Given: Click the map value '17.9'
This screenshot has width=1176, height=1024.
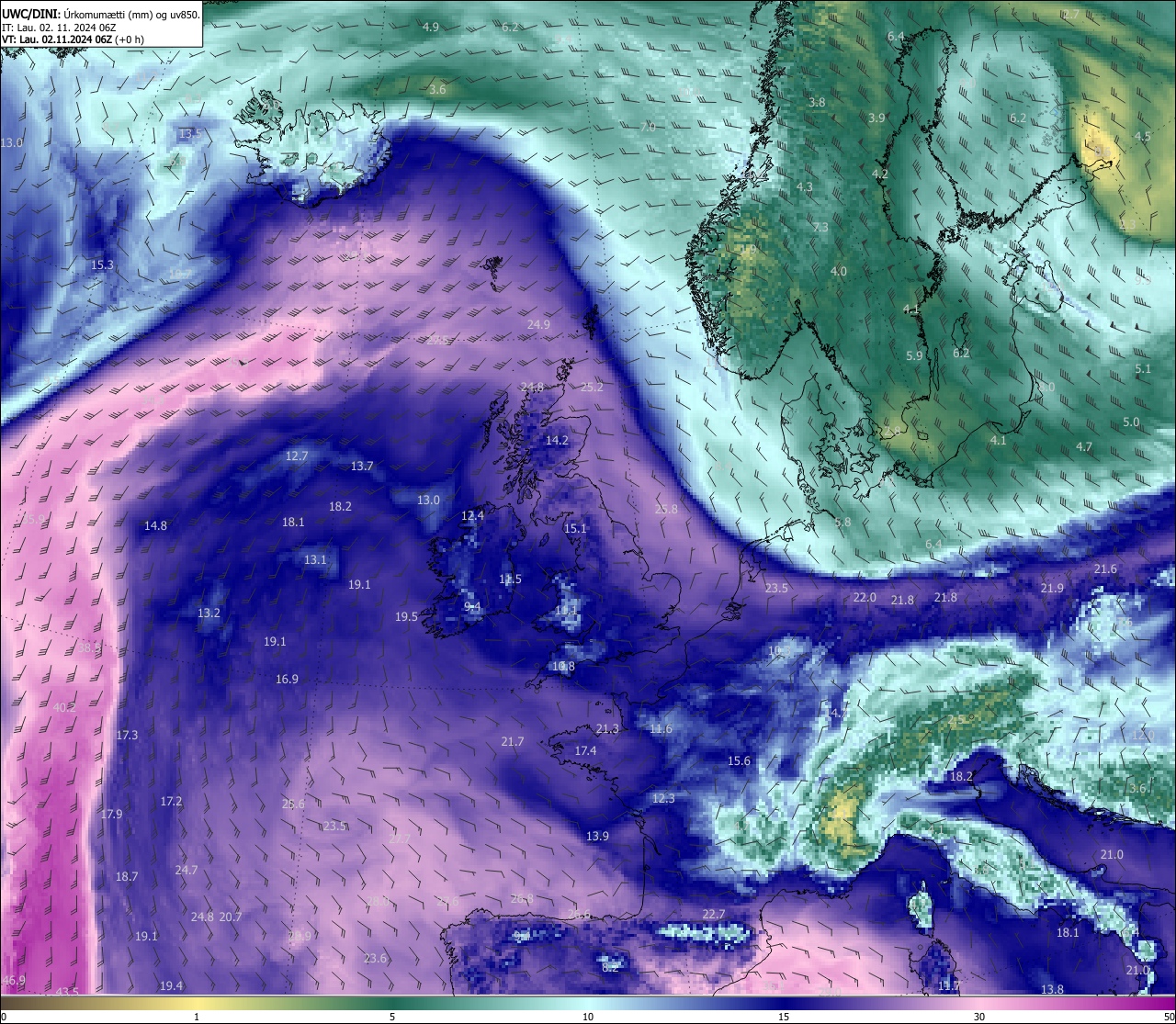Looking at the screenshot, I should [x=111, y=815].
